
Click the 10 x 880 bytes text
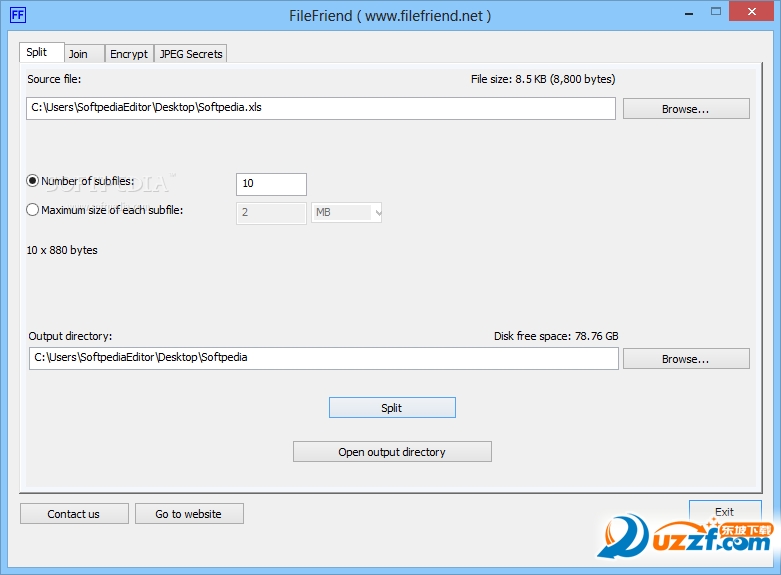[62, 250]
